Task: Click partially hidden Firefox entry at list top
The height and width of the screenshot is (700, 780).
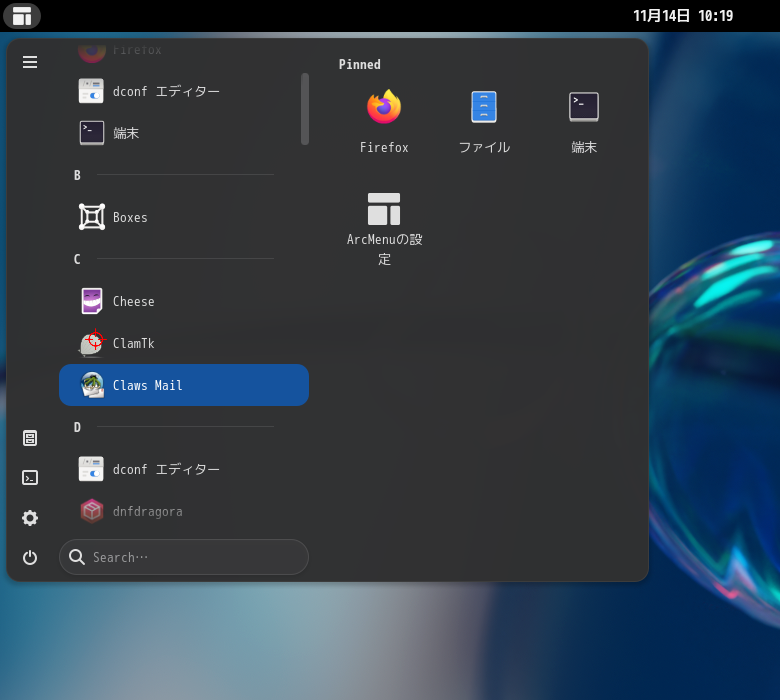Action: [x=184, y=51]
